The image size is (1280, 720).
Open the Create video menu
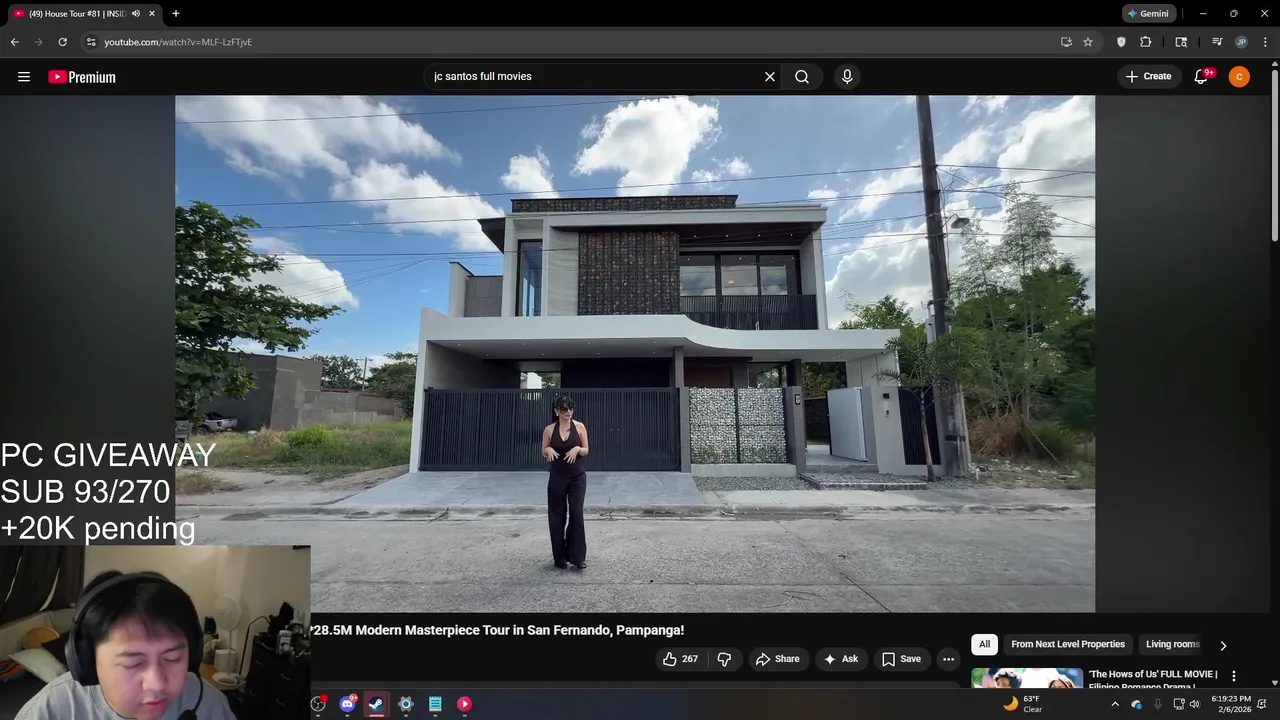tap(1148, 77)
